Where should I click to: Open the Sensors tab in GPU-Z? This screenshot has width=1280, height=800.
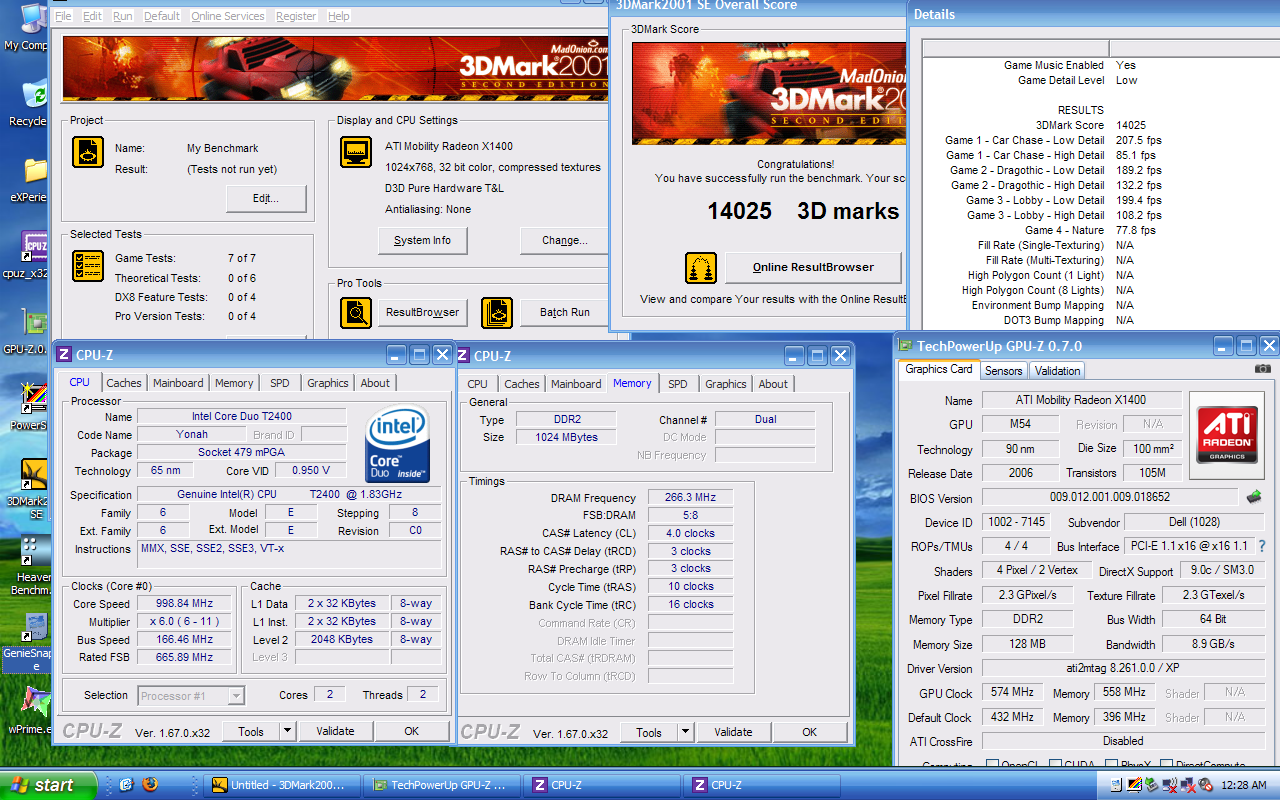(1003, 370)
